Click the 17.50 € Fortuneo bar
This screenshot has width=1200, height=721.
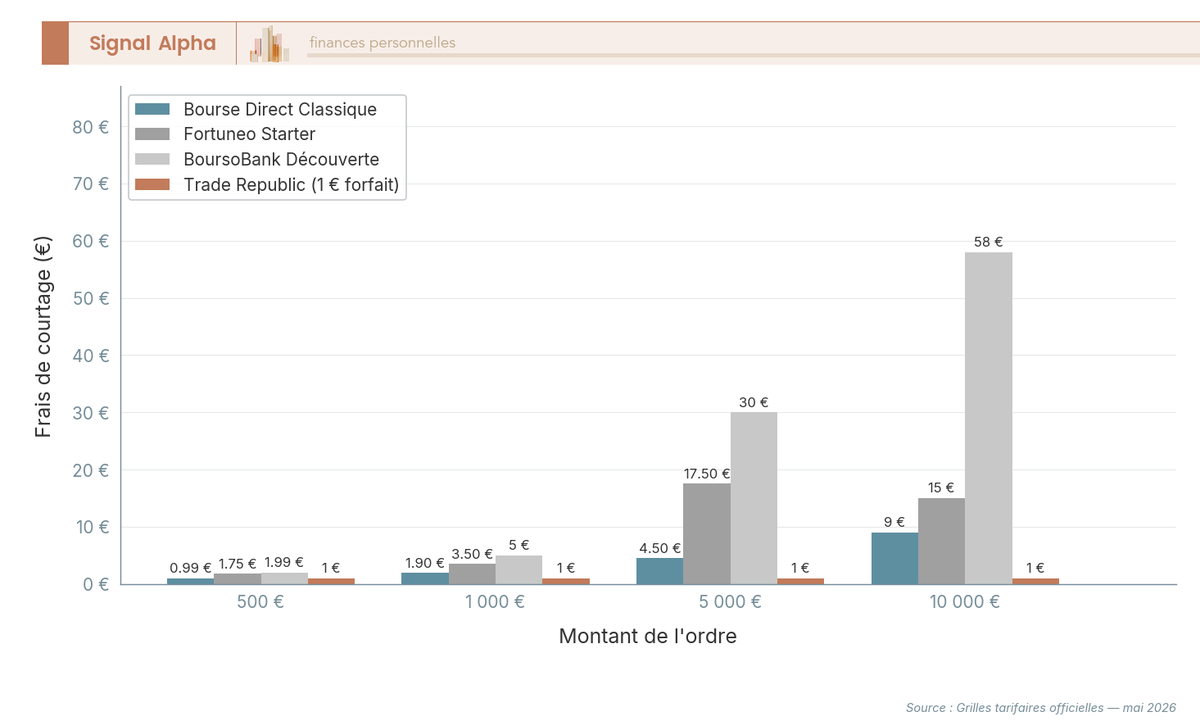707,534
